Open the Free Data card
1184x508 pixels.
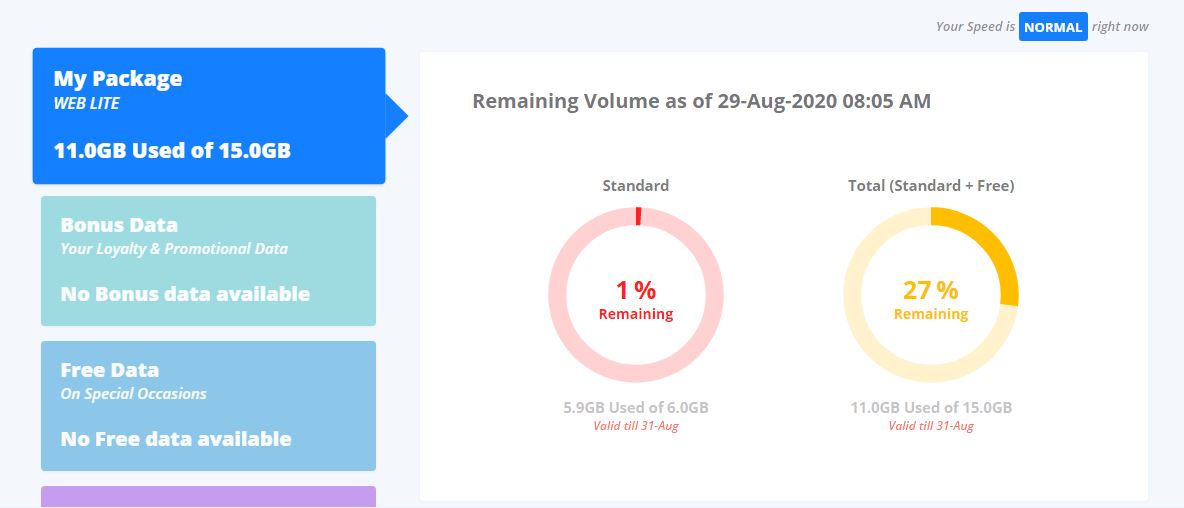(x=208, y=406)
